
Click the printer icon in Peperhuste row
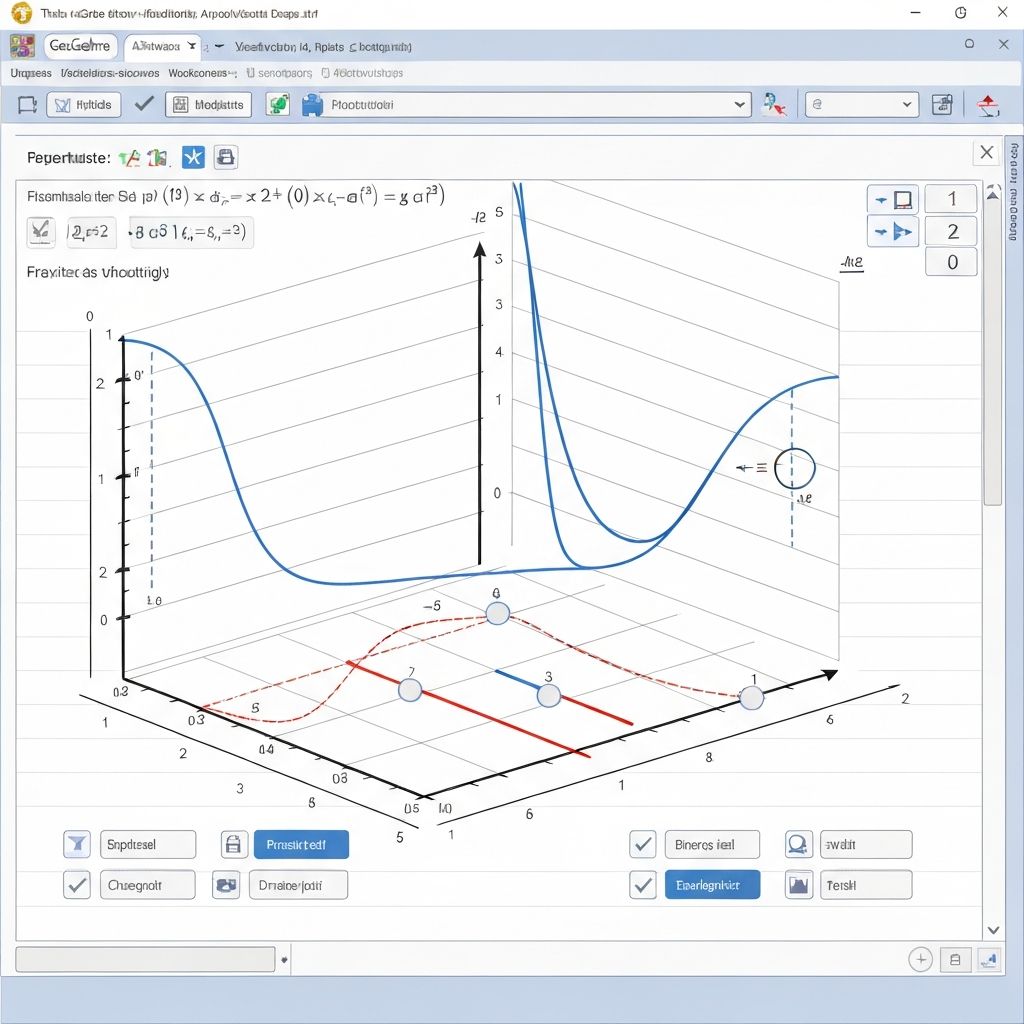point(226,157)
